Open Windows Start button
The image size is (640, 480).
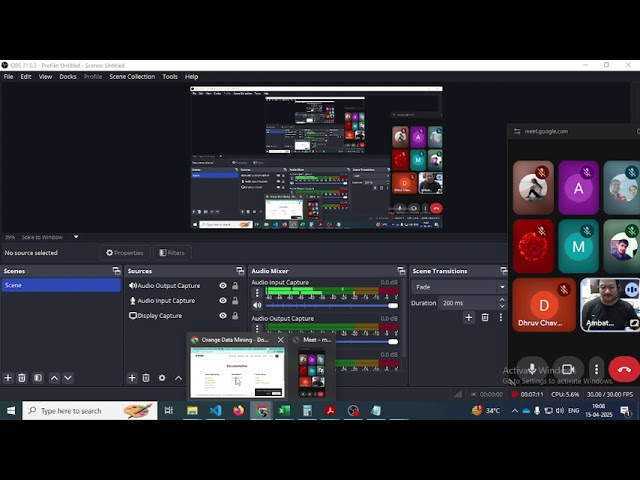click(11, 411)
